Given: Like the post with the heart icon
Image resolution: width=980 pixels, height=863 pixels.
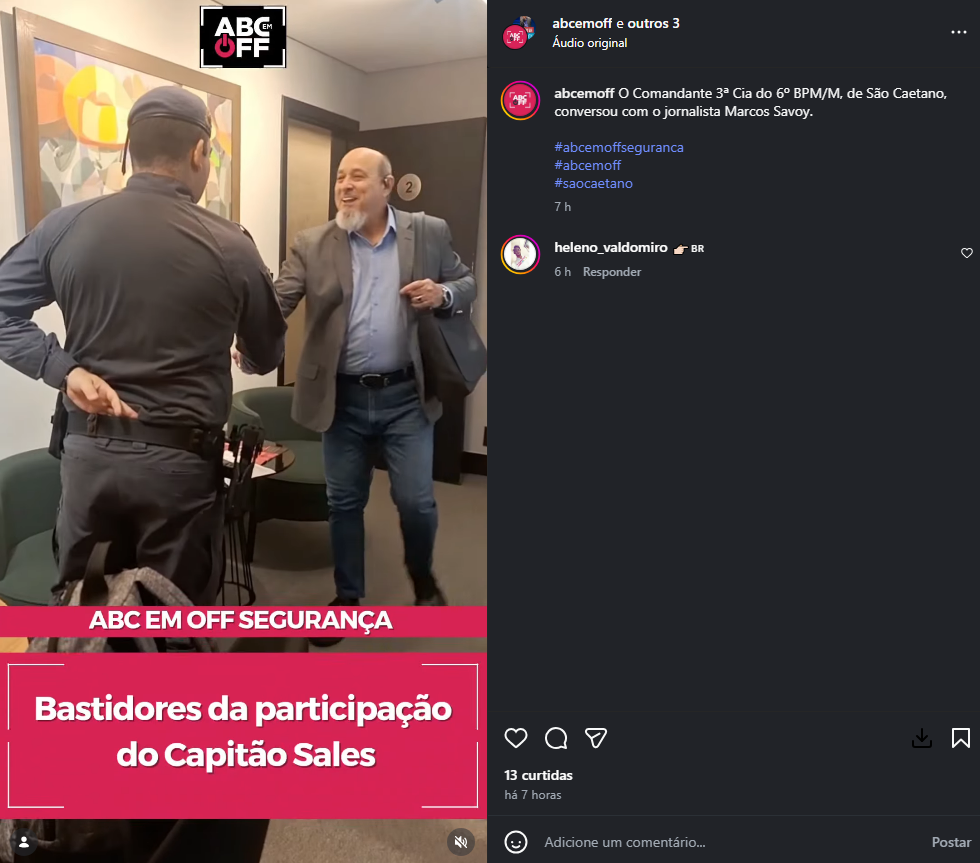Looking at the screenshot, I should pyautogui.click(x=516, y=738).
